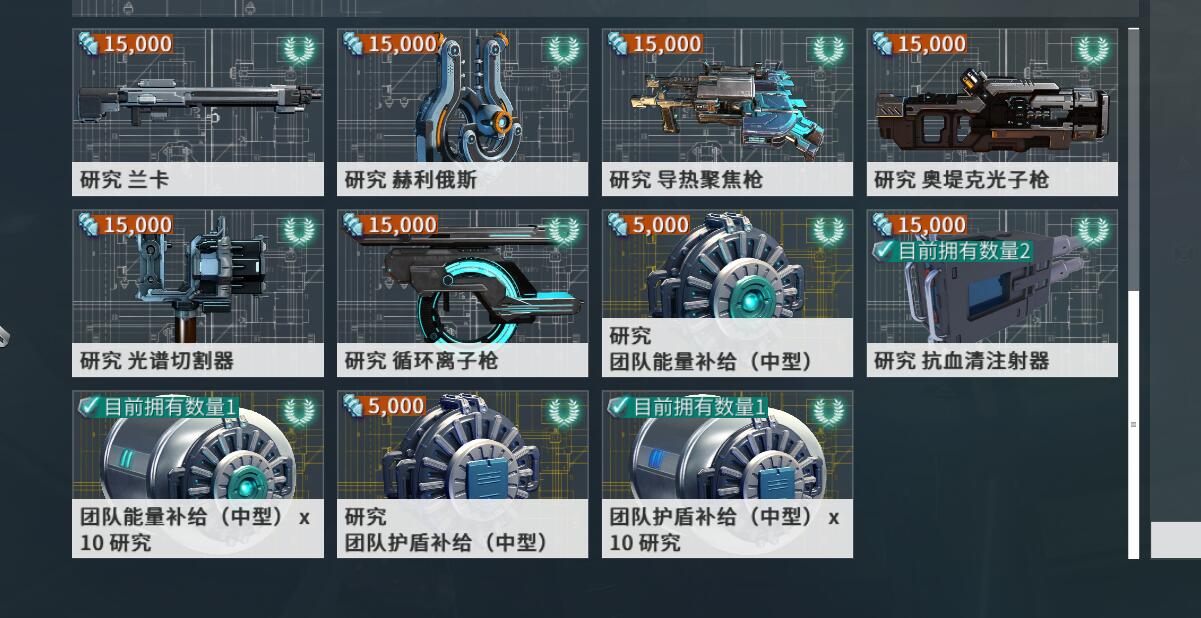Click the owned checkmark on 抗血清注射器
This screenshot has height=618, width=1201.
[x=883, y=250]
